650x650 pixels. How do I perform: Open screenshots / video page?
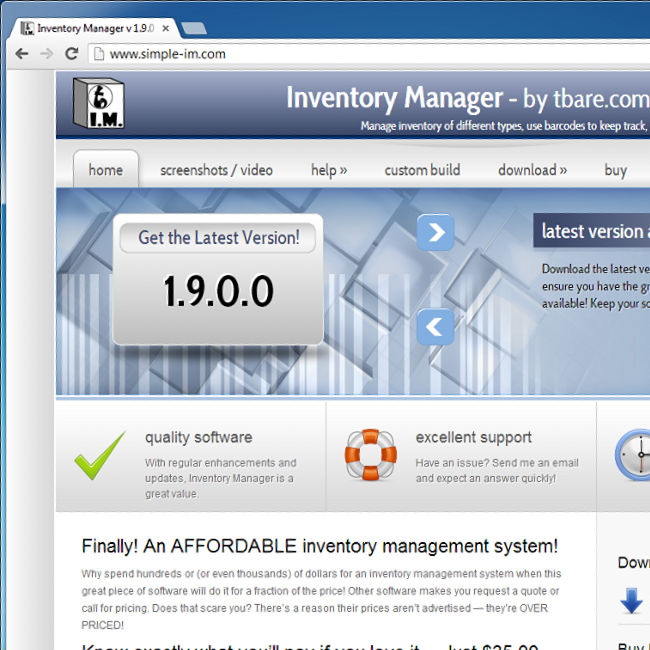pos(216,170)
